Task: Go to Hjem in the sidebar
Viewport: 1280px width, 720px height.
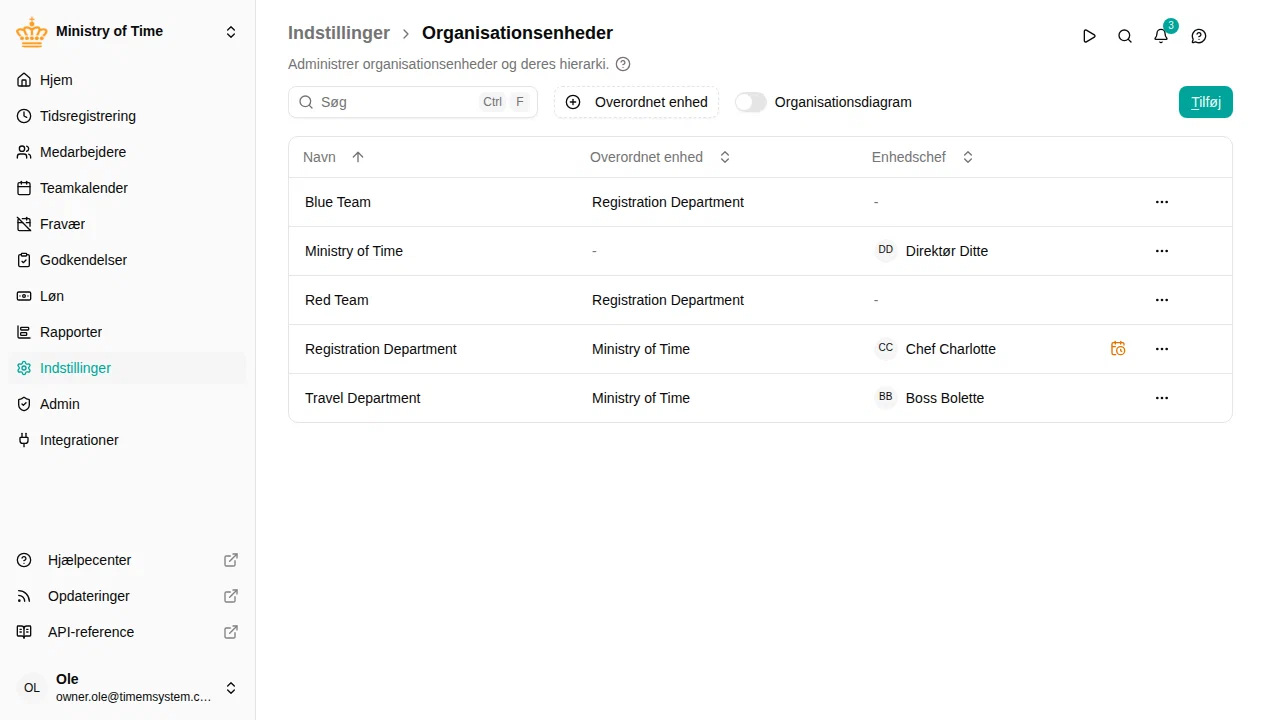Action: tap(127, 80)
